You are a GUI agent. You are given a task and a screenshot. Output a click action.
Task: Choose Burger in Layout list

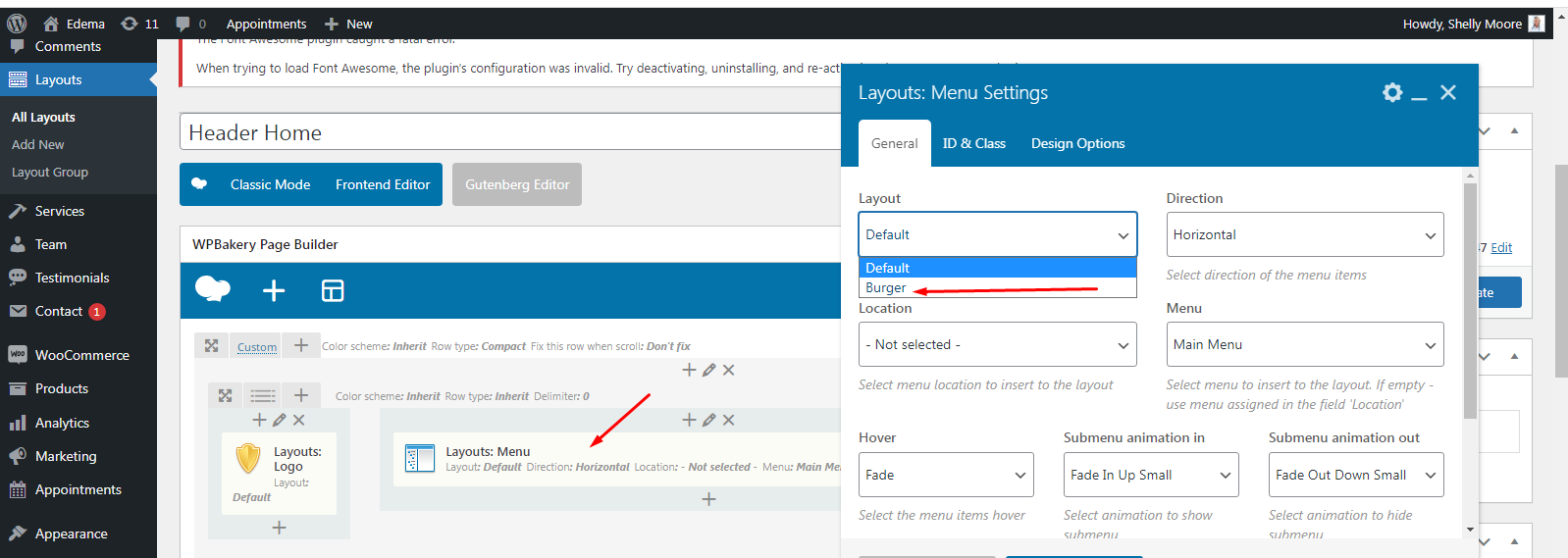click(x=997, y=287)
